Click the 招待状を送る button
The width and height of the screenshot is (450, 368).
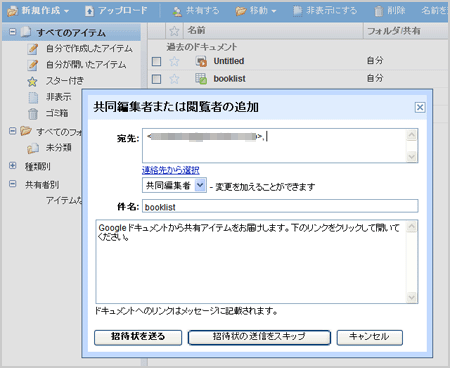coord(138,337)
